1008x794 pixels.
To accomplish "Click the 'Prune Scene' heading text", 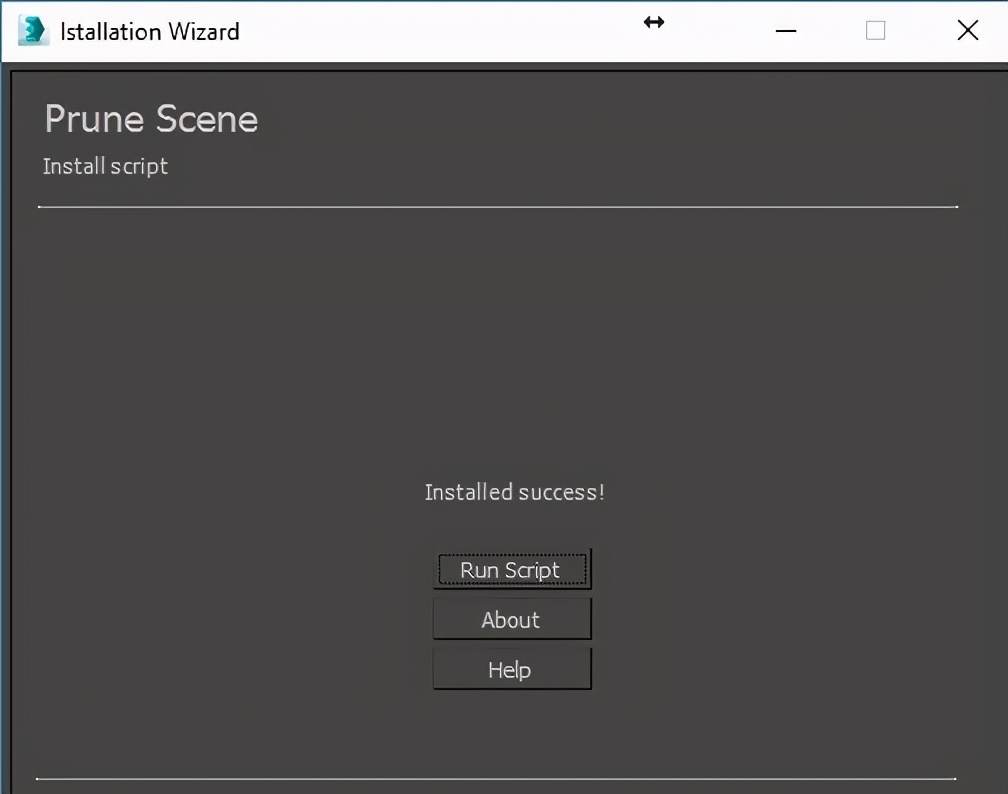I will tap(151, 119).
